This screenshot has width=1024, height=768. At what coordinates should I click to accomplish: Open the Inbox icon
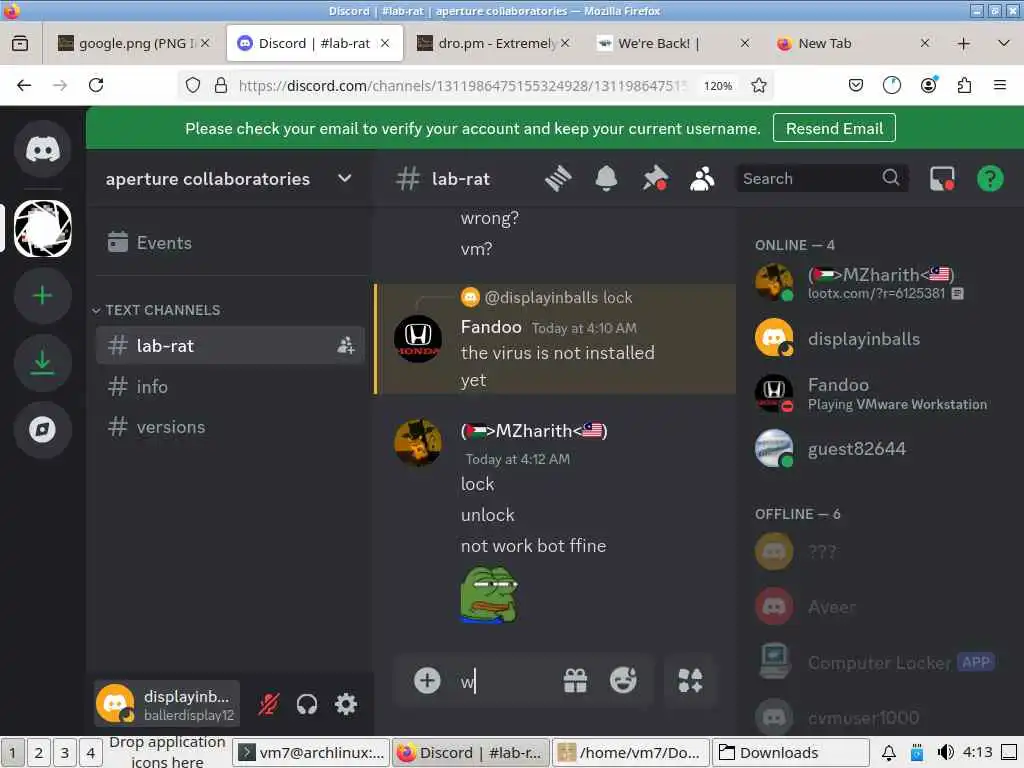(x=942, y=178)
